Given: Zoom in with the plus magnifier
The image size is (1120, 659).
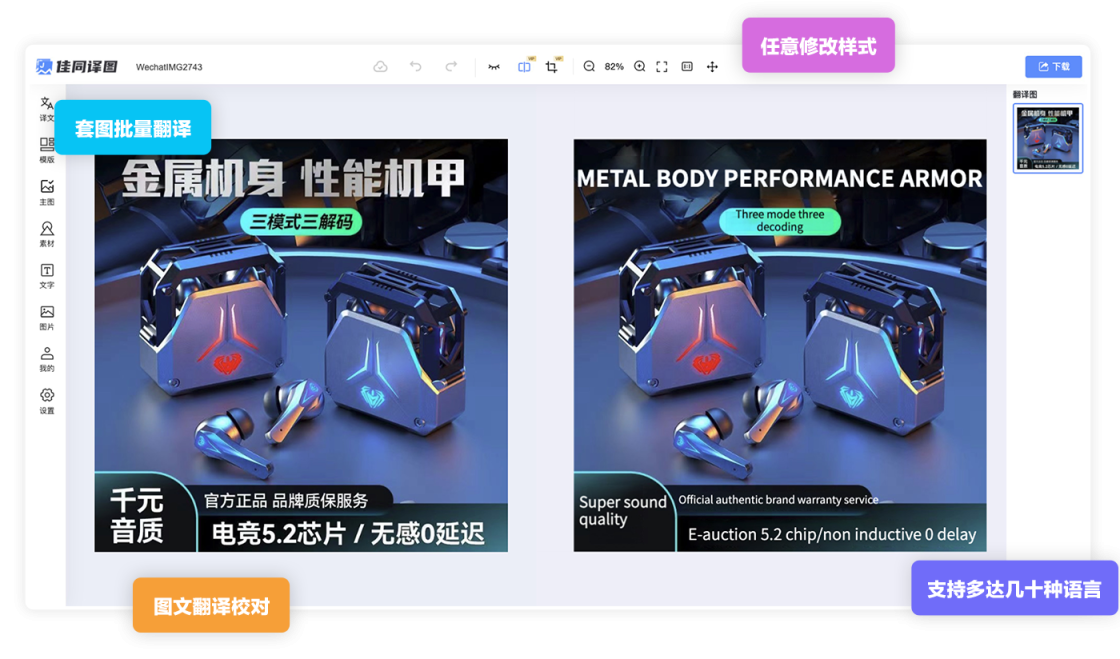Looking at the screenshot, I should (x=640, y=67).
